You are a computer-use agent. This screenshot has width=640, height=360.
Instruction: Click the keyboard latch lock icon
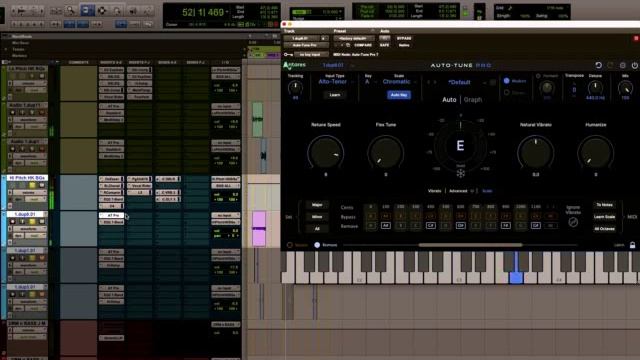pos(632,245)
